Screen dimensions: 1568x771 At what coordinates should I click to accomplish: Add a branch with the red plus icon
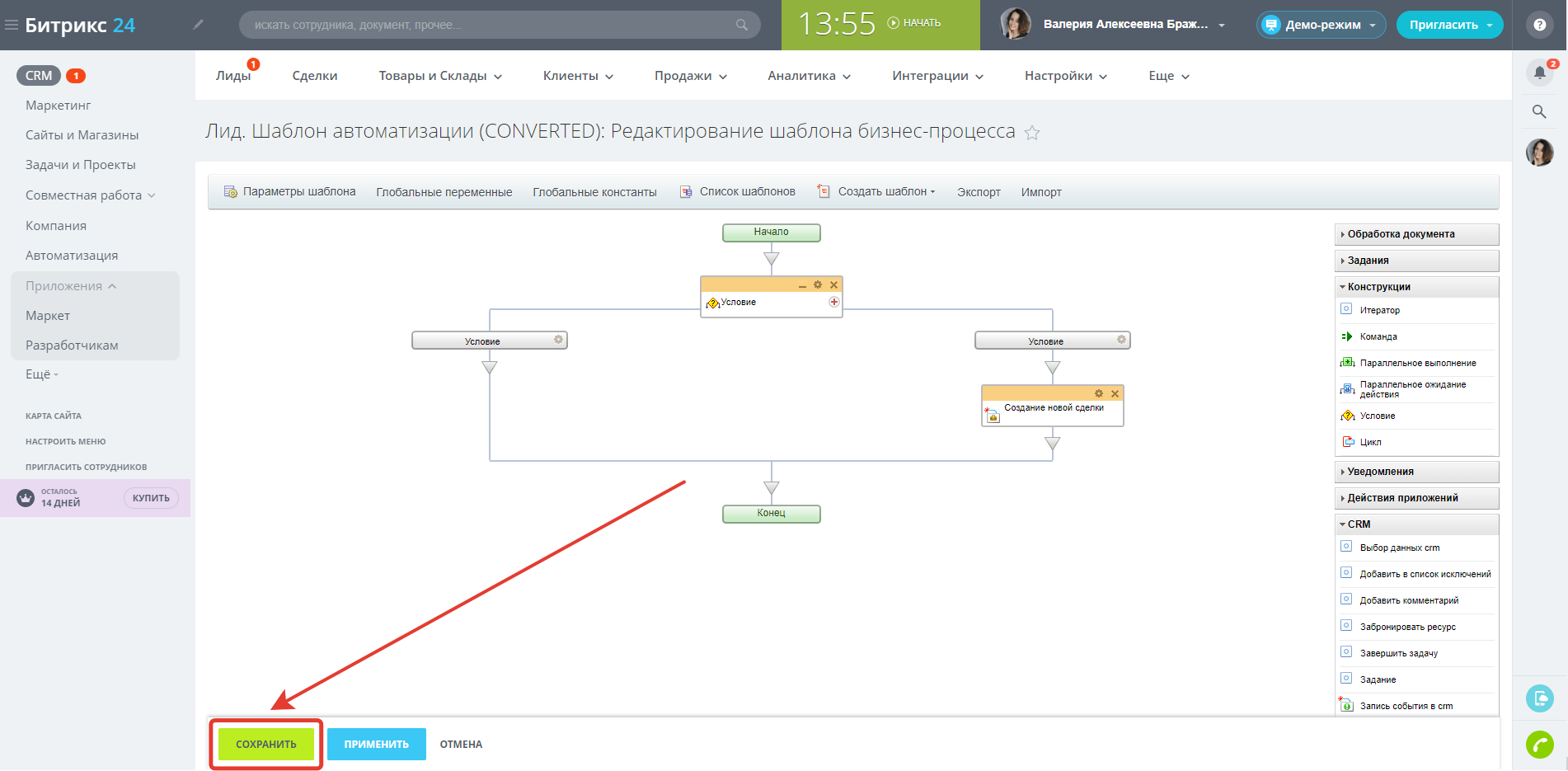click(834, 302)
